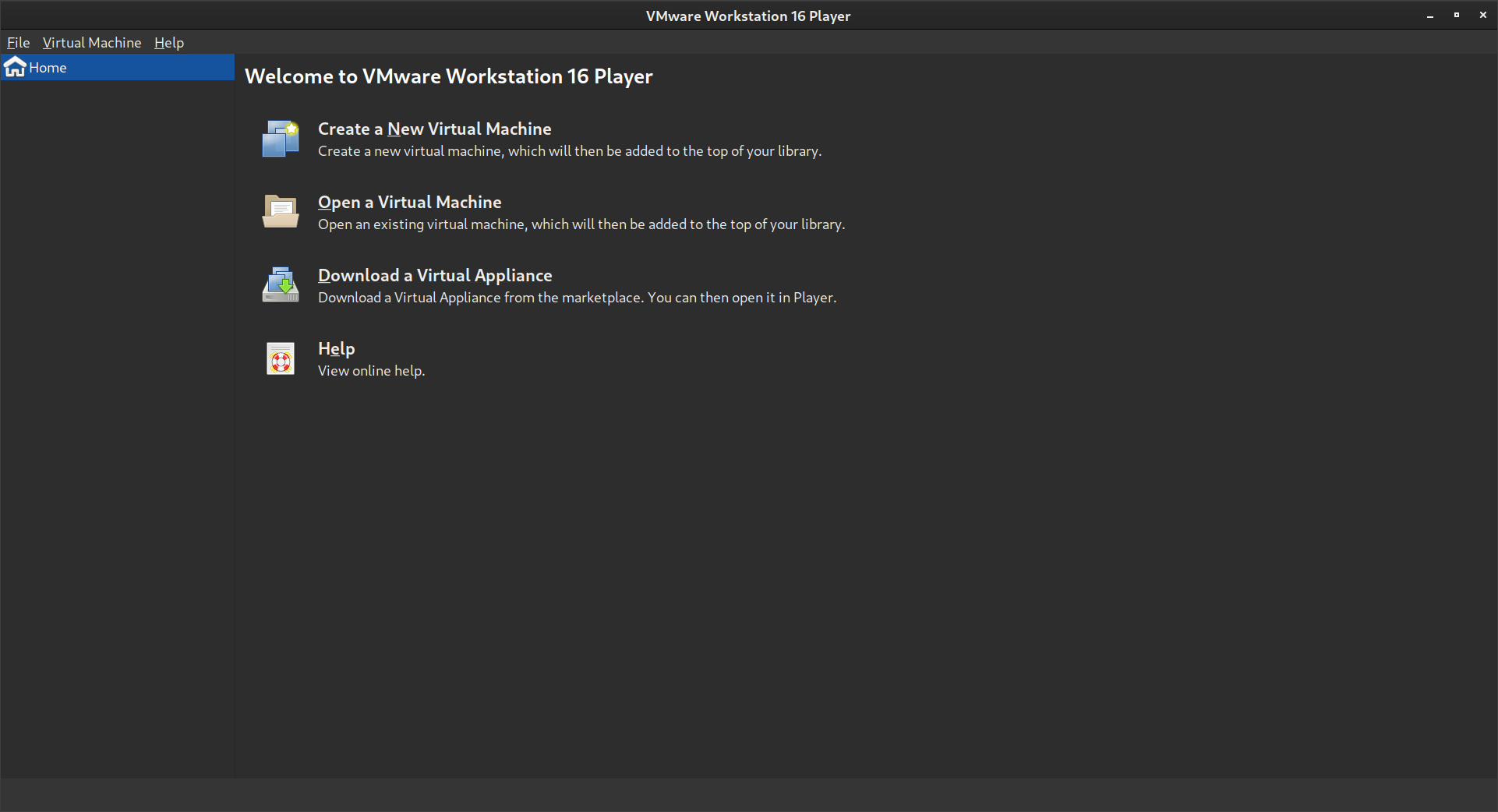1498x812 pixels.
Task: Click the Welcome to VMware Workstation heading
Action: pyautogui.click(x=449, y=76)
